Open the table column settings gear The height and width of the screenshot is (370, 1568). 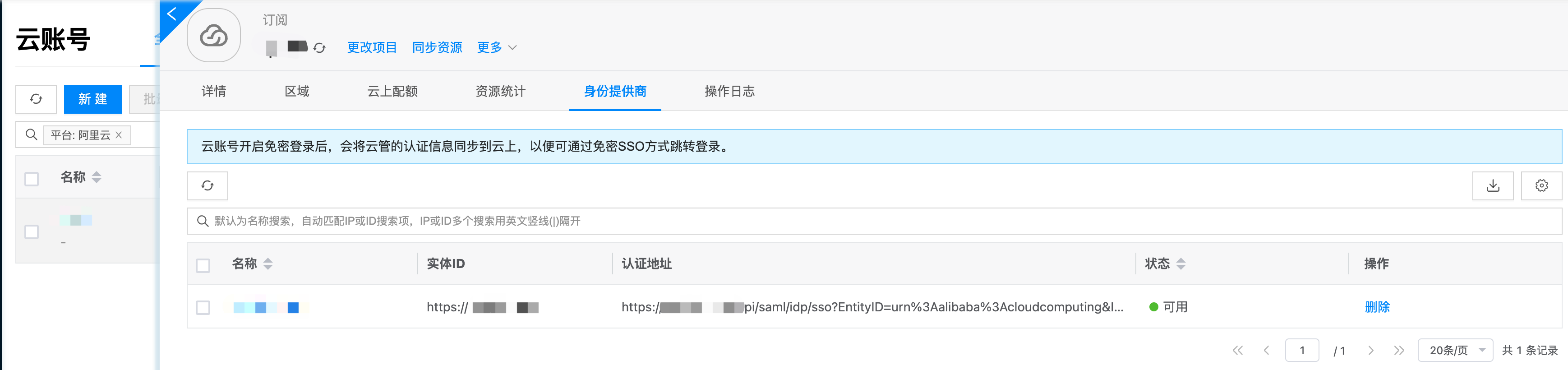coord(1541,185)
